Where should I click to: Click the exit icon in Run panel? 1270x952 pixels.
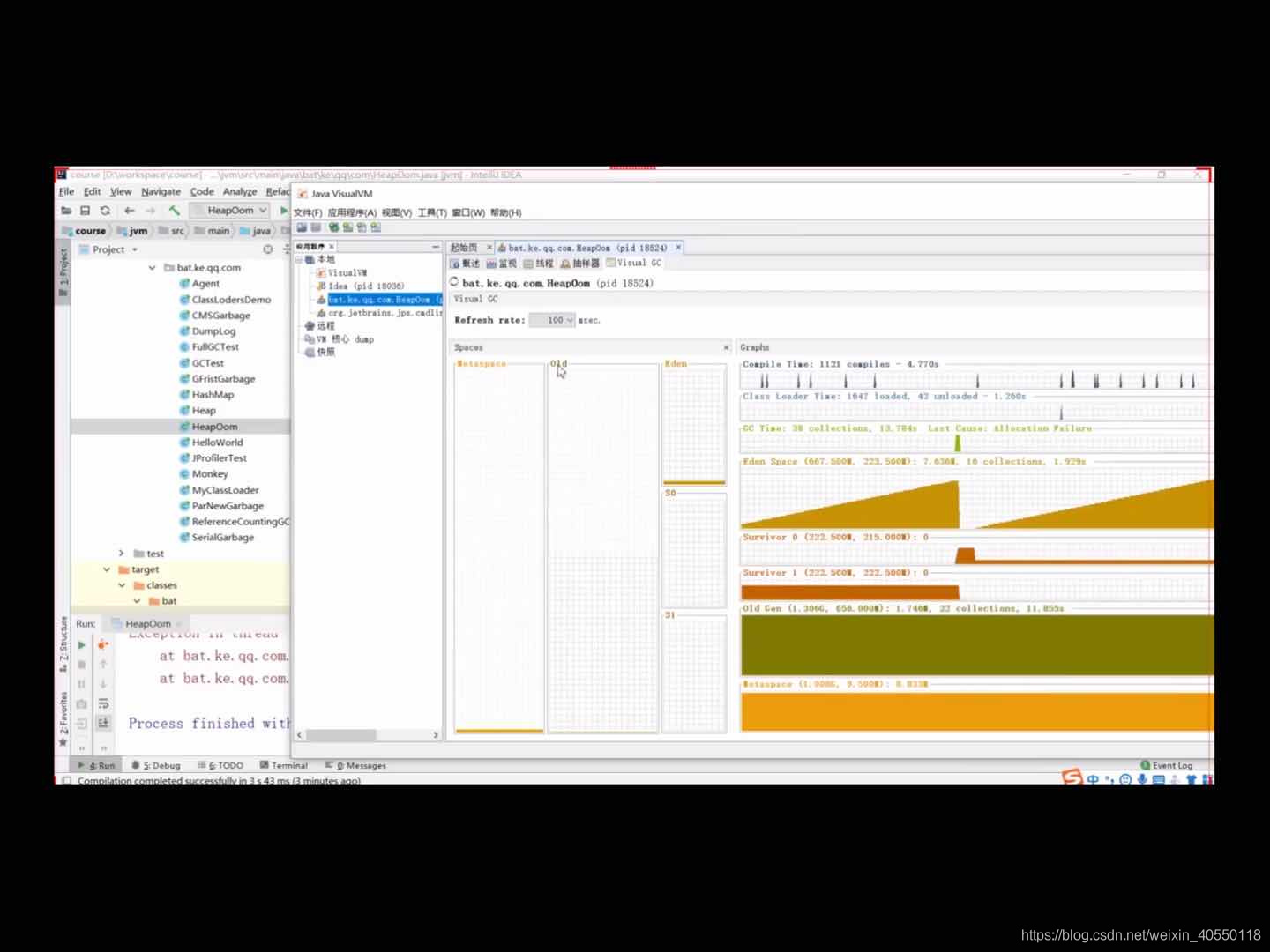coord(82,723)
